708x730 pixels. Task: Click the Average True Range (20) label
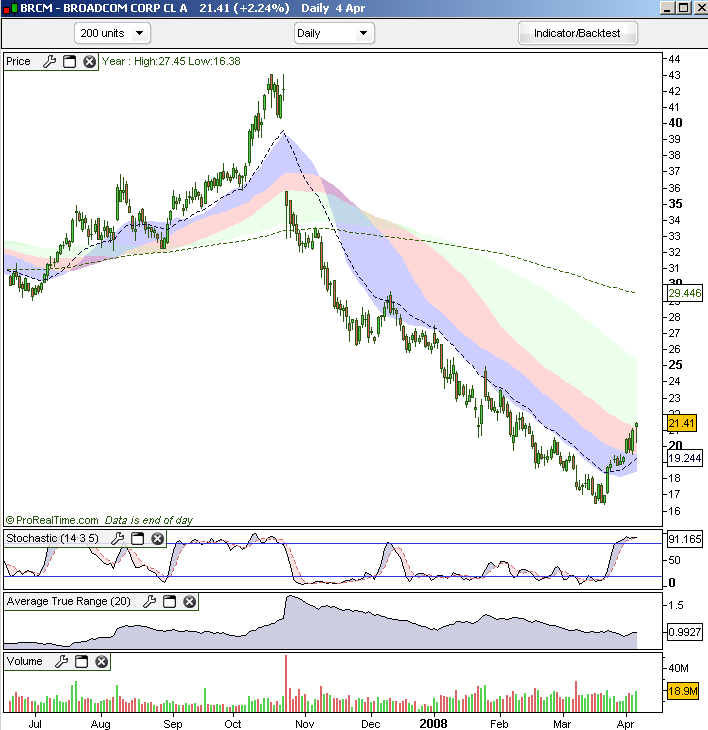(x=68, y=602)
